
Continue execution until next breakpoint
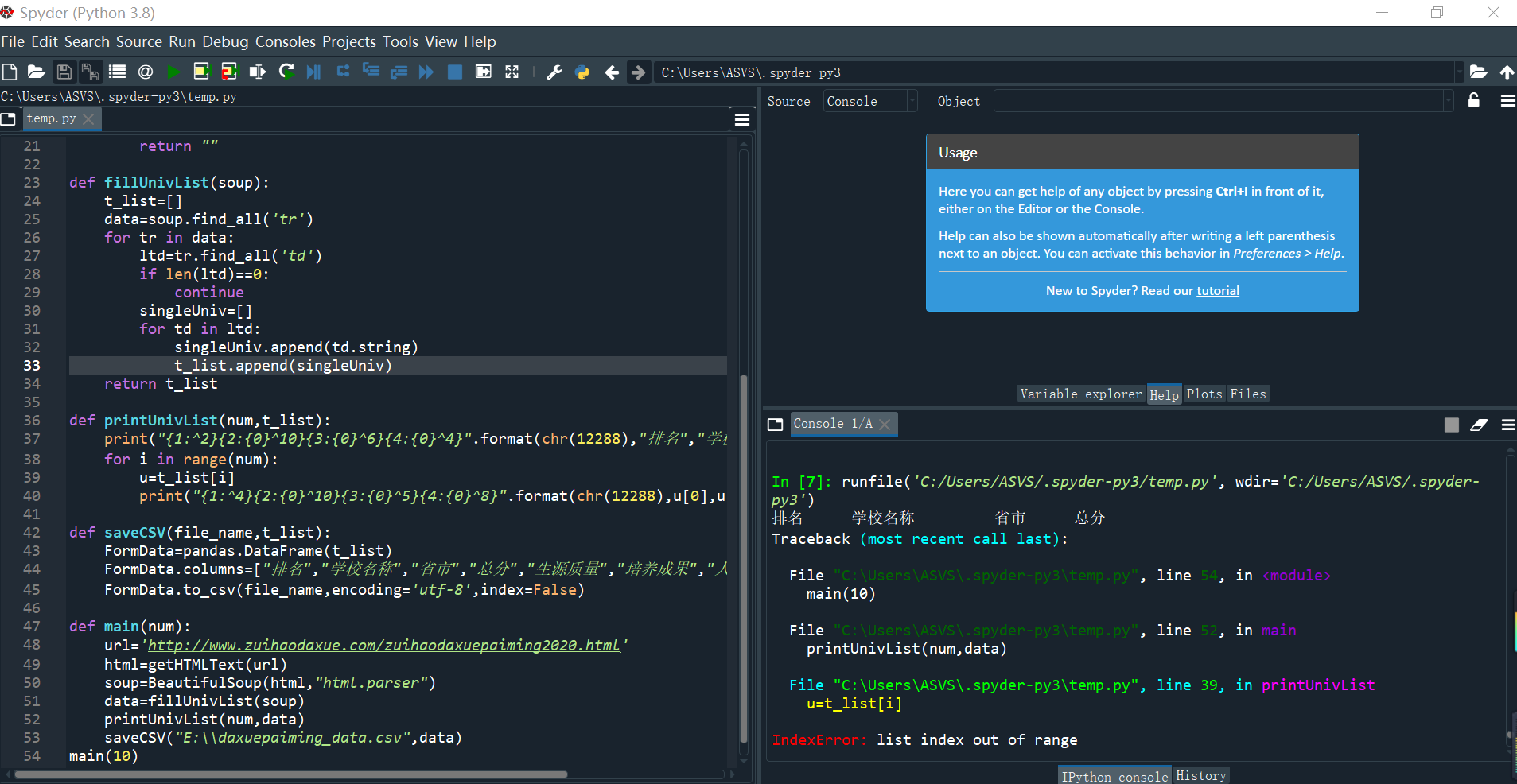426,72
